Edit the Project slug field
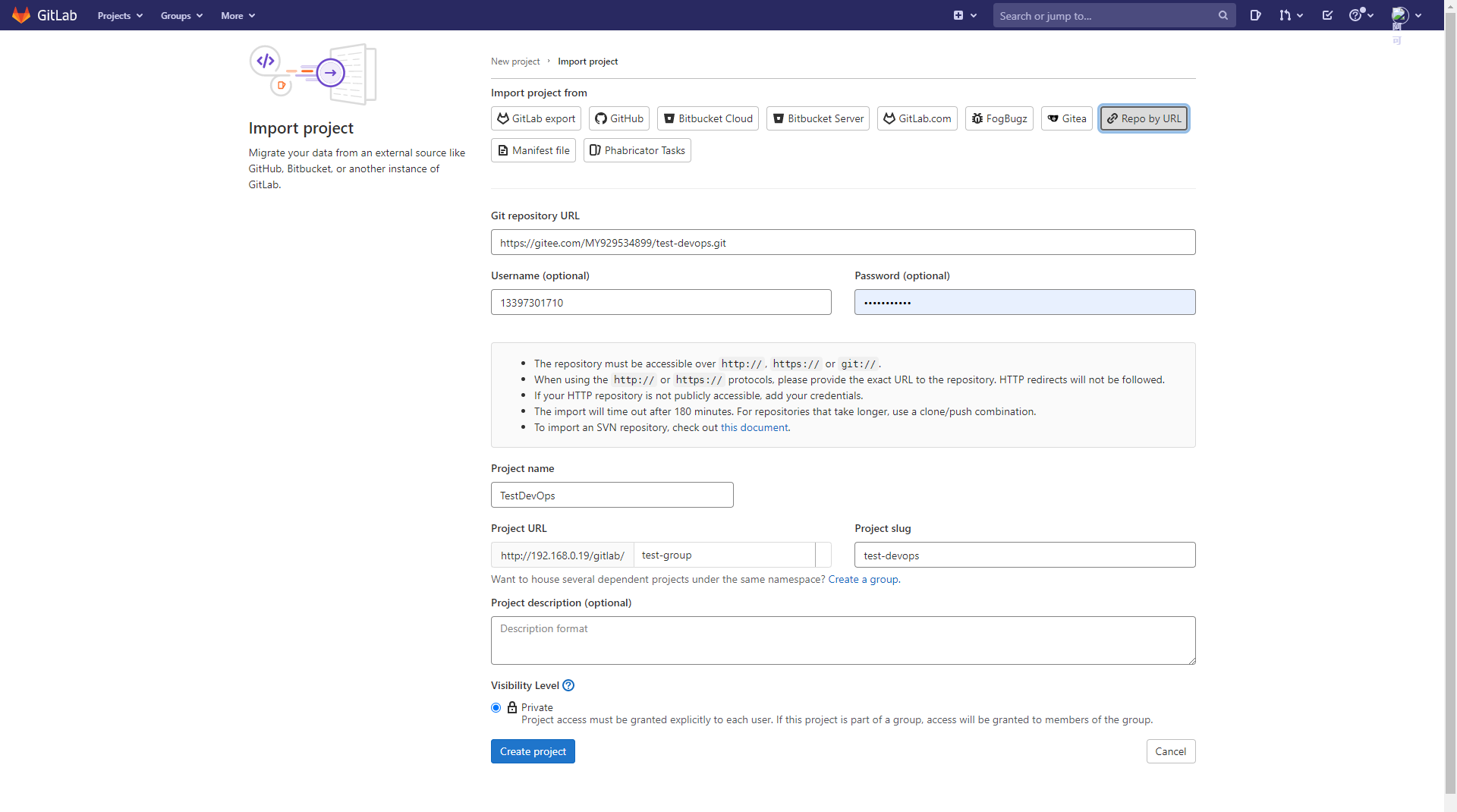Screen dimensions: 1457x812 1025,555
